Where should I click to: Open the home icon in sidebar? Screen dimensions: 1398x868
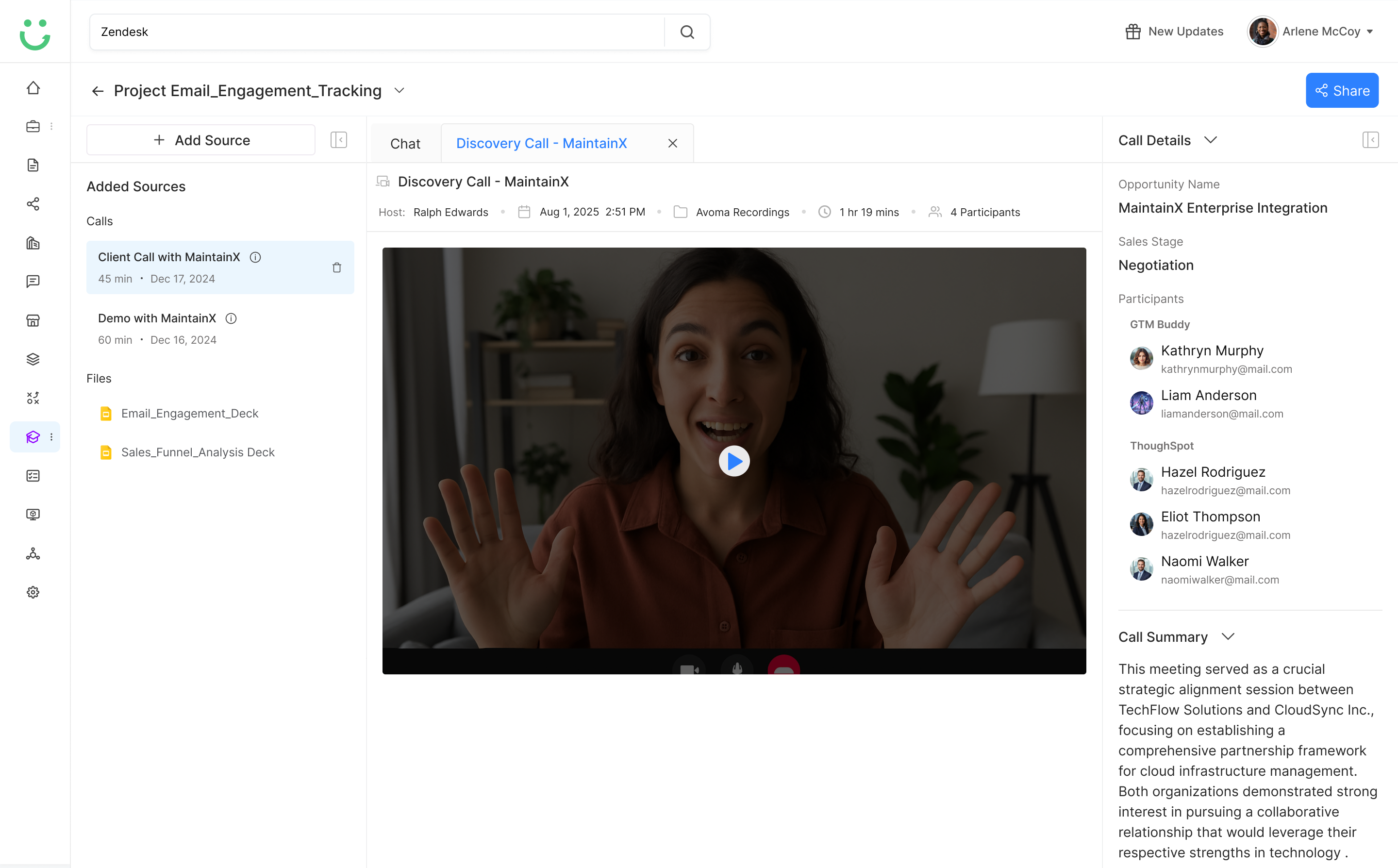33,88
